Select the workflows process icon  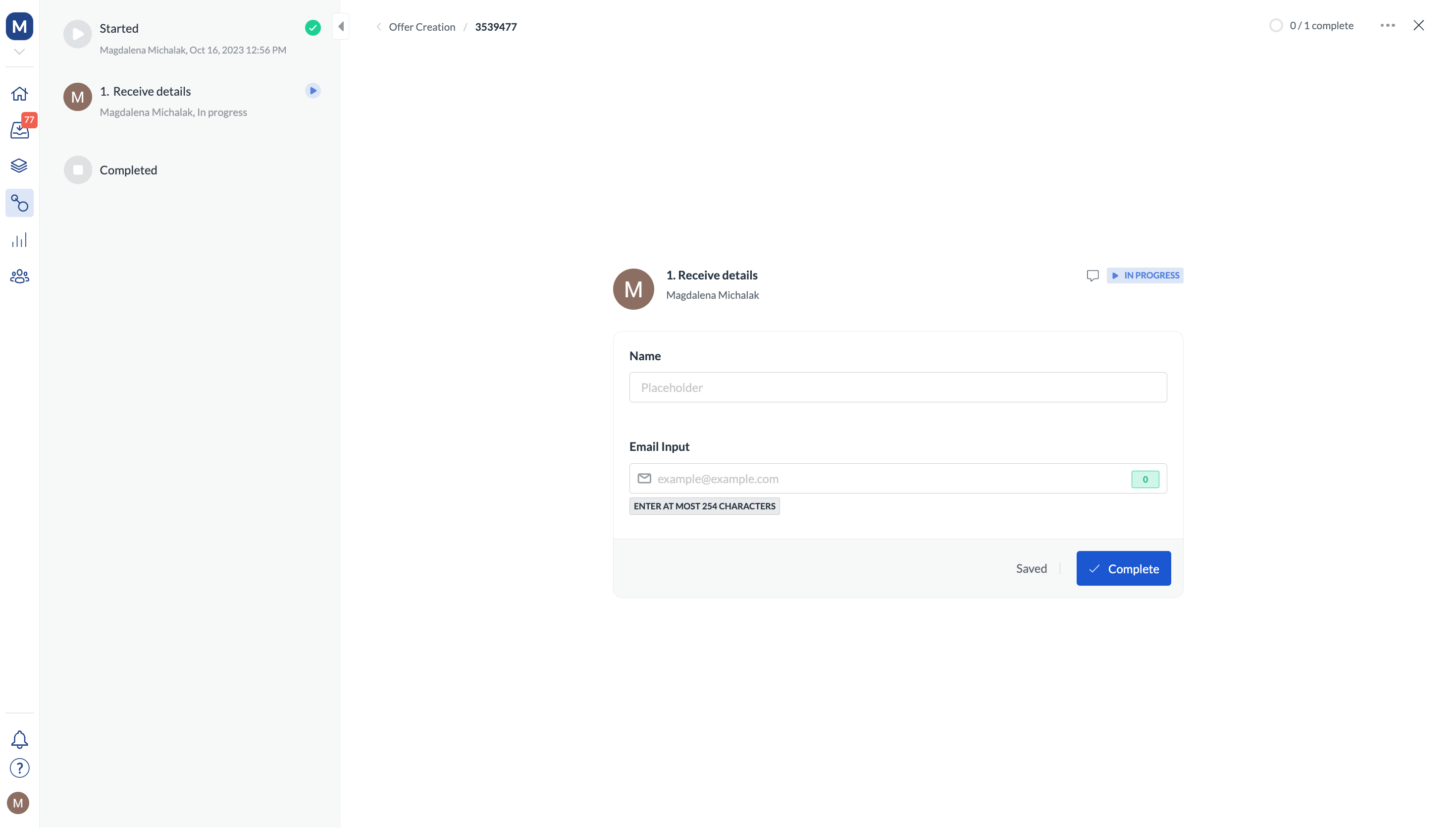(x=19, y=203)
